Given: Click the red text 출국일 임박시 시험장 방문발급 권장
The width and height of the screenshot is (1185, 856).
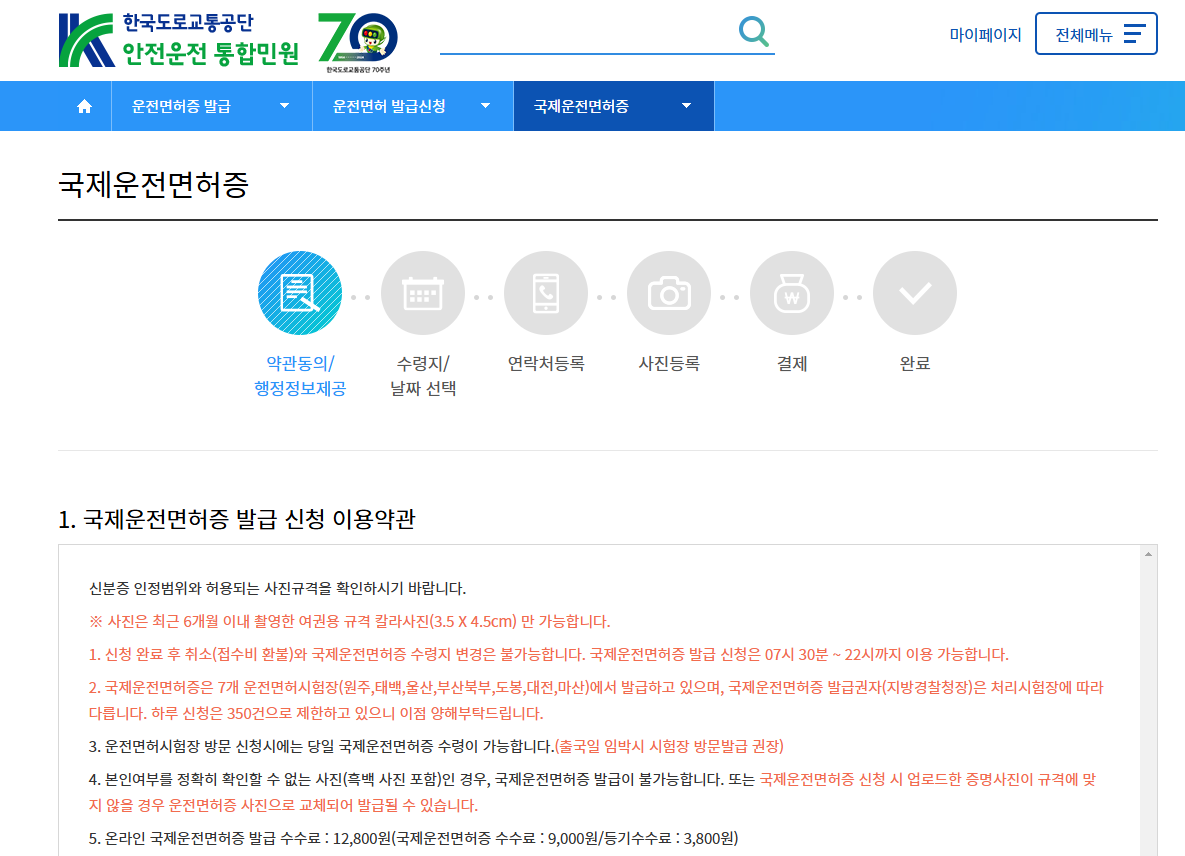Looking at the screenshot, I should click(669, 746).
